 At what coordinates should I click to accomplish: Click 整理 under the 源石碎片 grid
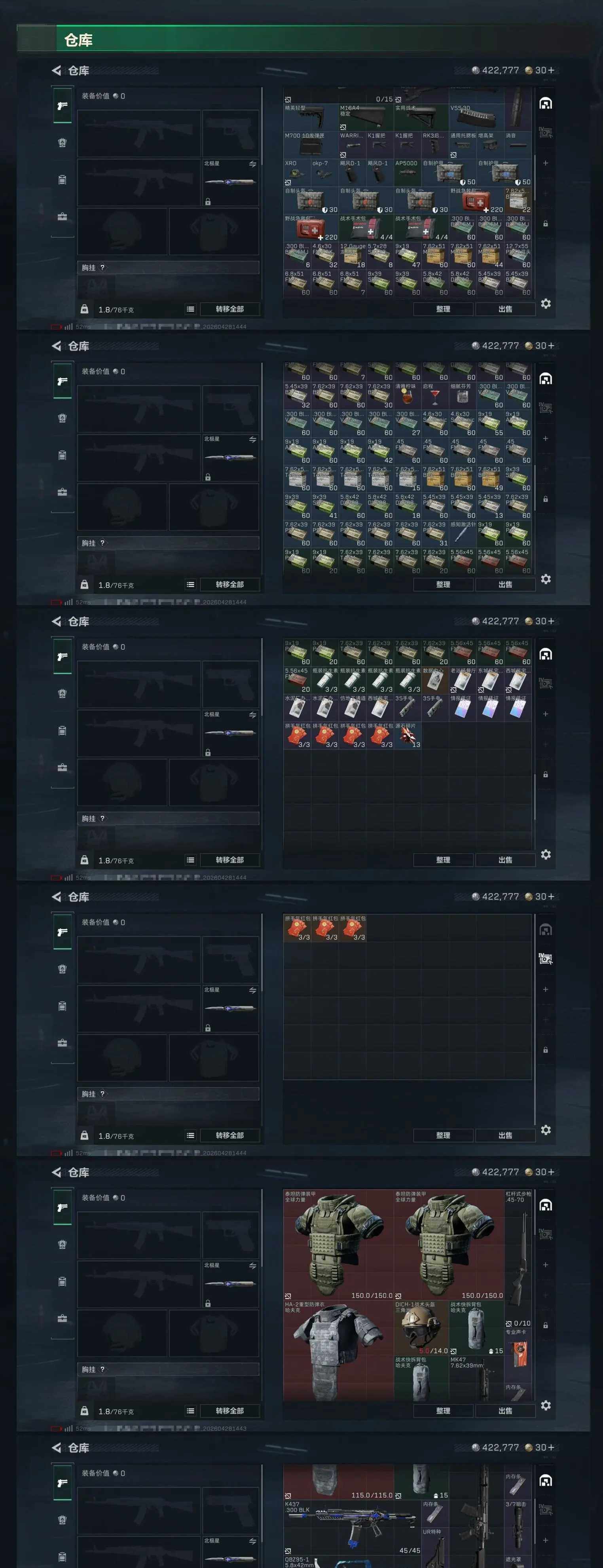tap(443, 860)
